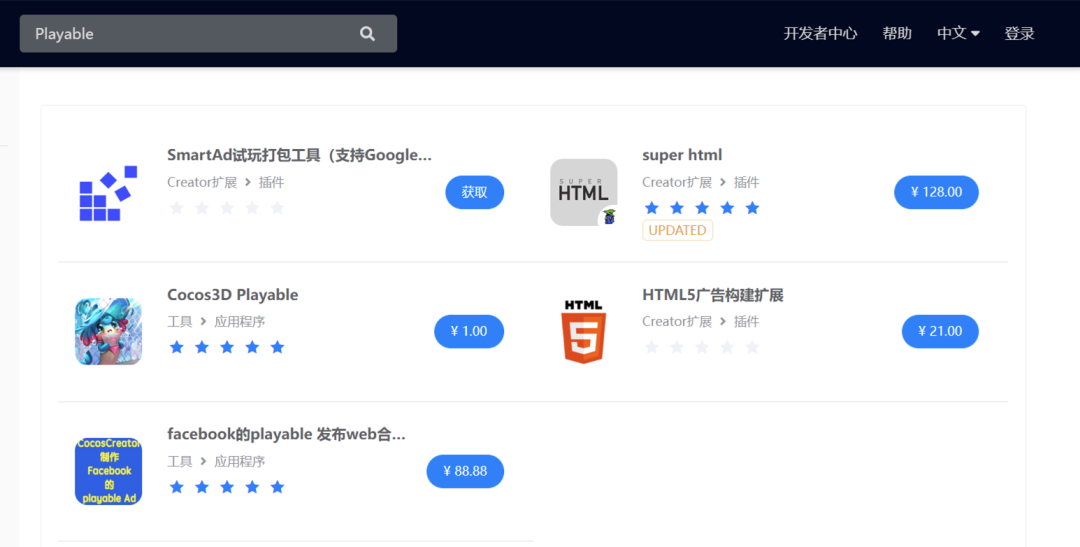Click SmartAd empty star rating
Viewport: 1080px width, 547px height.
click(x=227, y=208)
